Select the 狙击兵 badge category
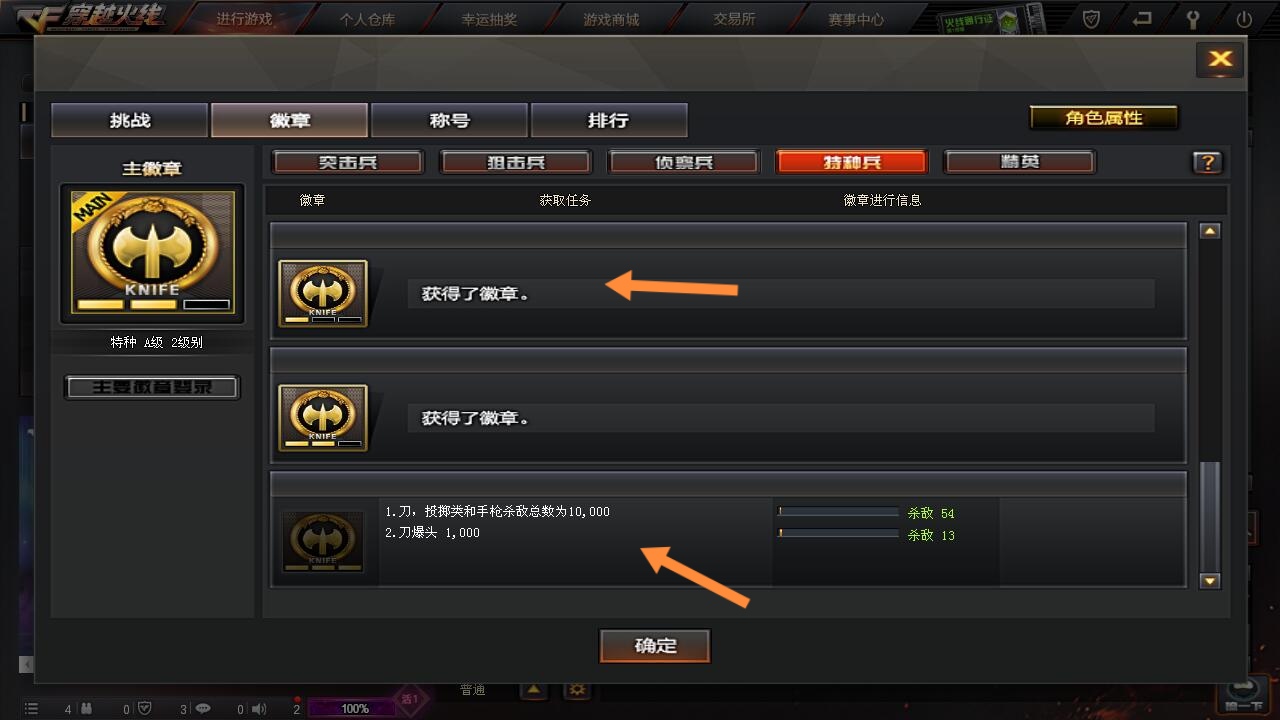Viewport: 1280px width, 720px height. point(516,162)
